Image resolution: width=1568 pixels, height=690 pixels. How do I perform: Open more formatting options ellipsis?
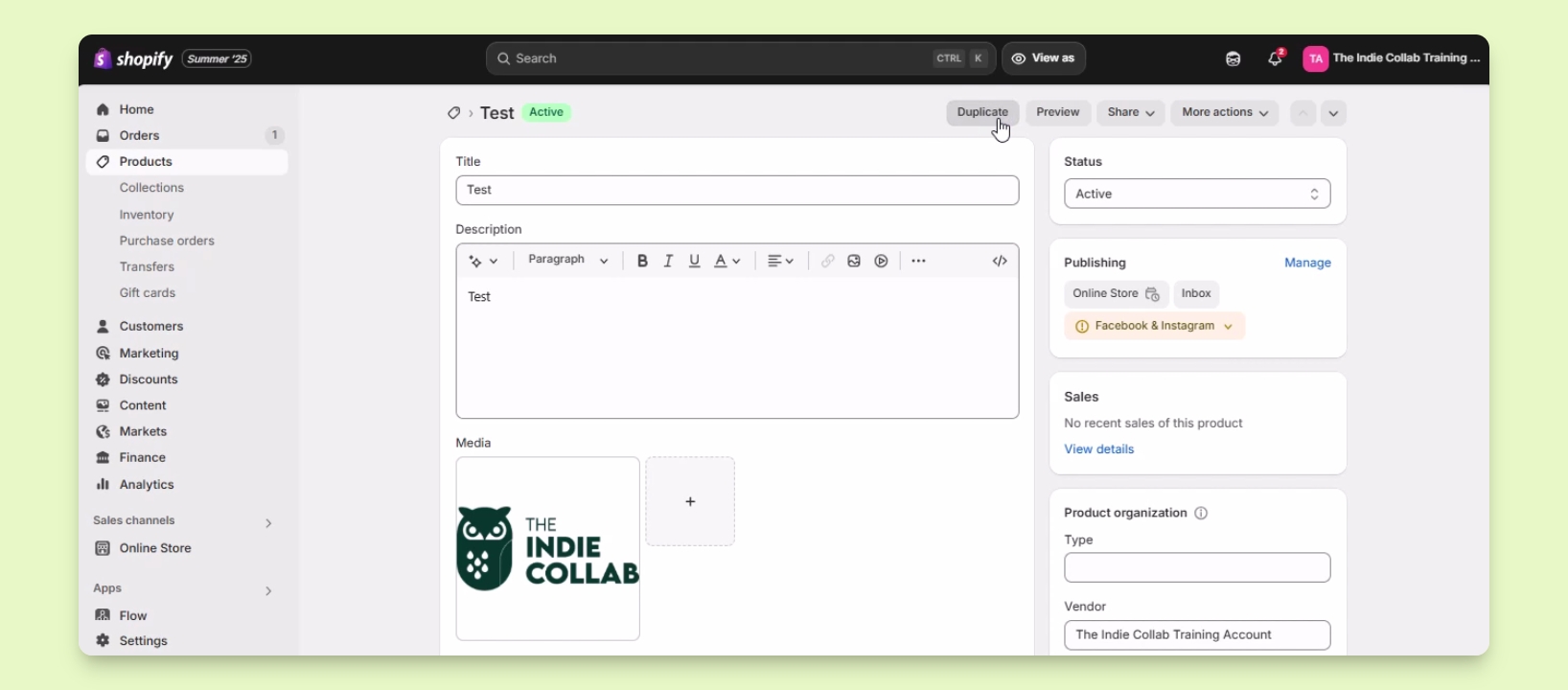click(919, 261)
